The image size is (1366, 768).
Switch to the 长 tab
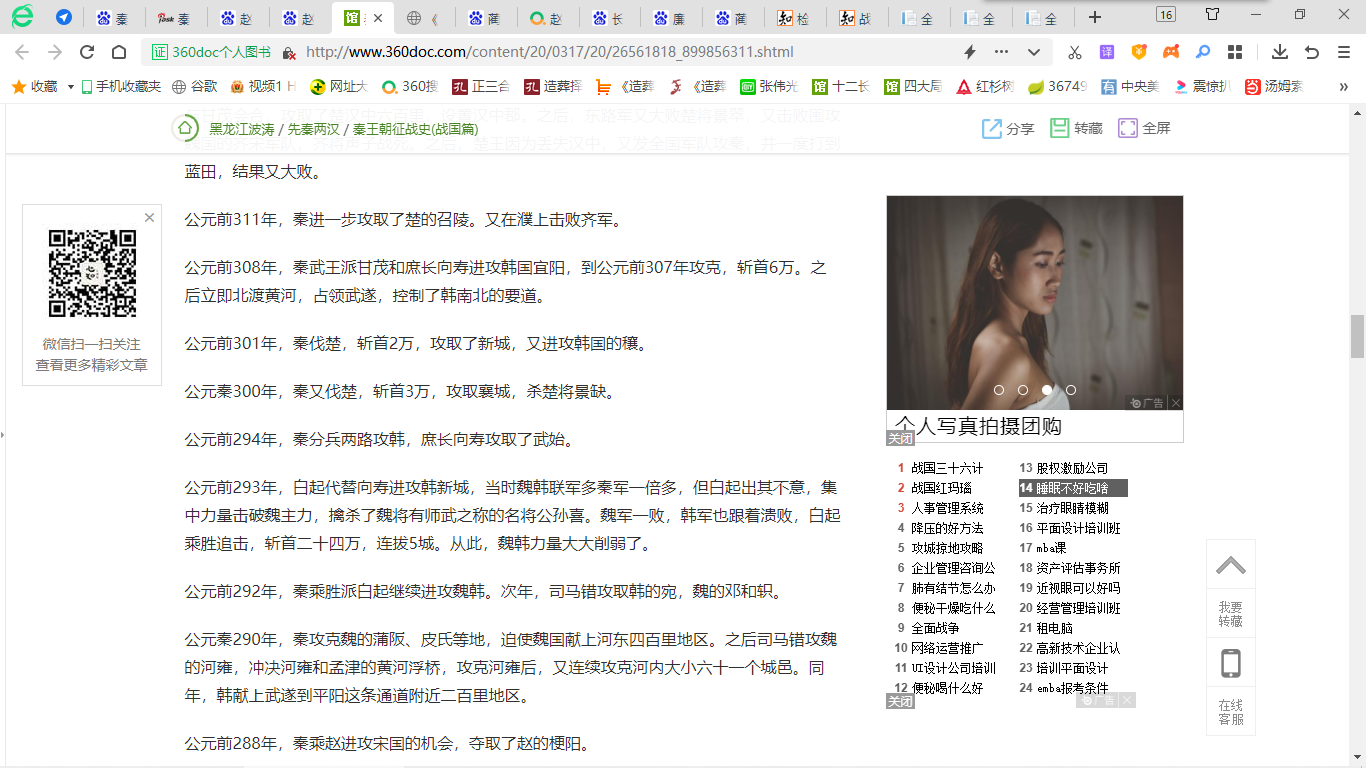608,18
